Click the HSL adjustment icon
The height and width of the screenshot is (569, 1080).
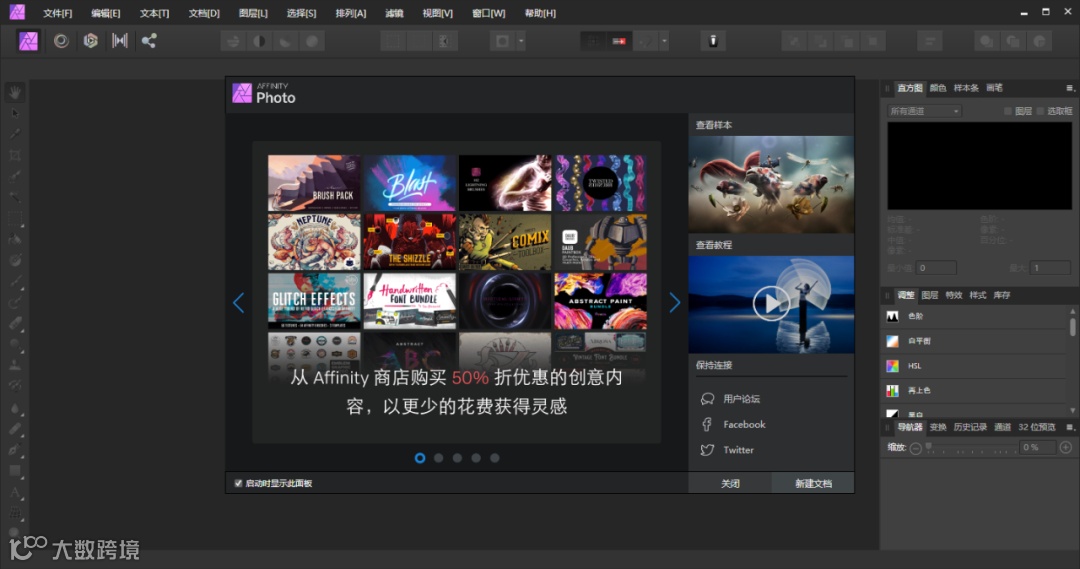point(893,366)
